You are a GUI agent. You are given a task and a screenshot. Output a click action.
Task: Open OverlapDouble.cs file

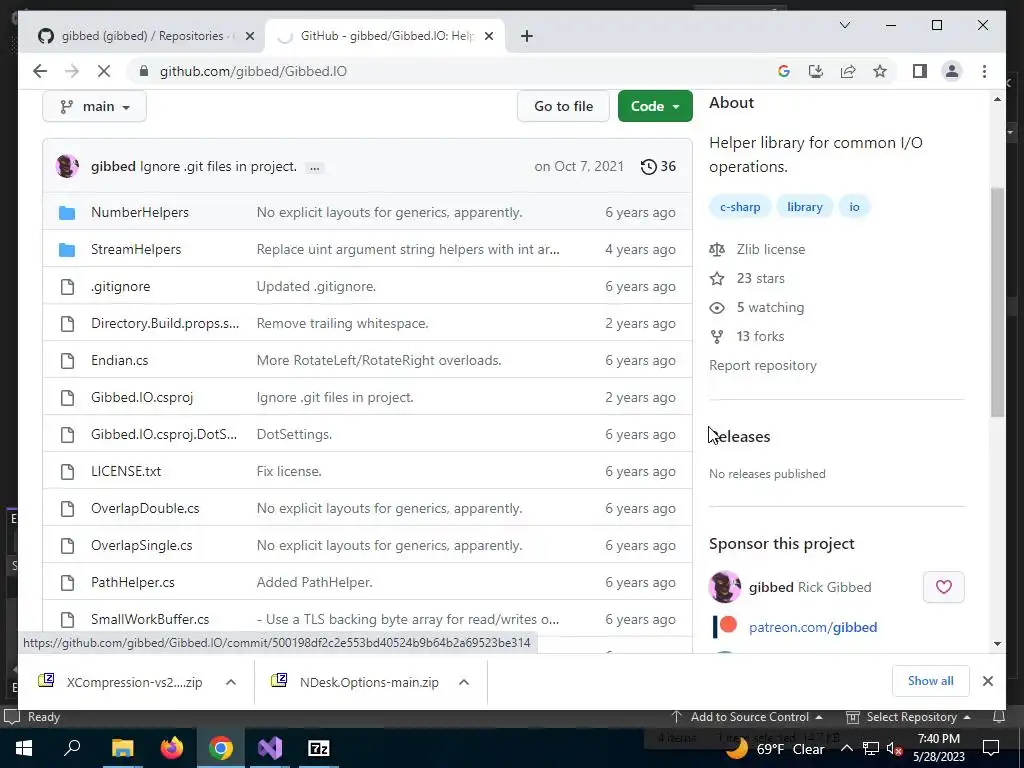tap(145, 509)
